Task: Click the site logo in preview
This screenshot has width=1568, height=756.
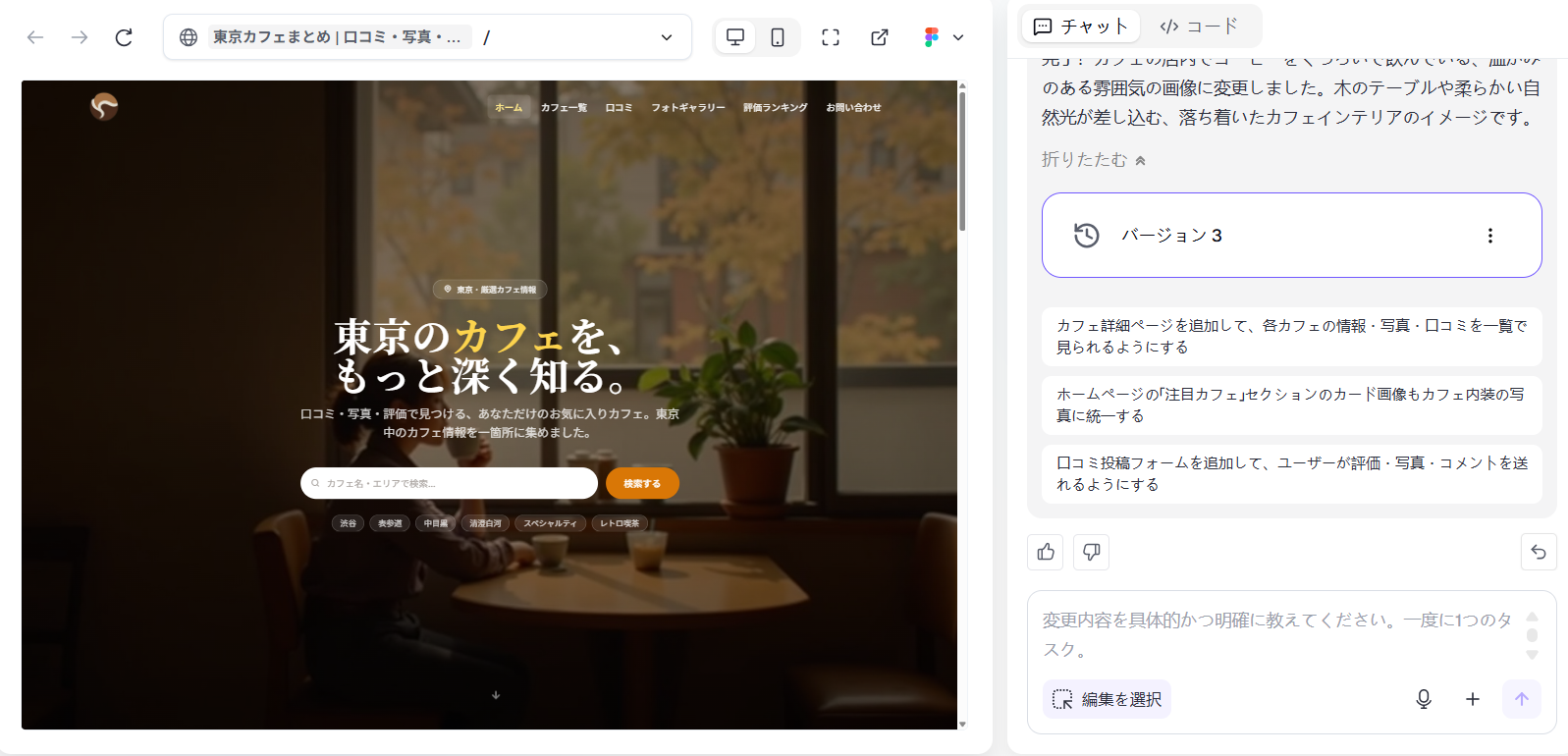Action: (104, 106)
